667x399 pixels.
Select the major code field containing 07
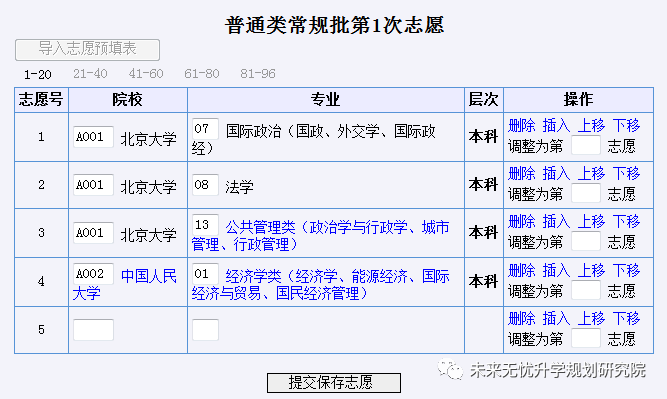(x=205, y=128)
